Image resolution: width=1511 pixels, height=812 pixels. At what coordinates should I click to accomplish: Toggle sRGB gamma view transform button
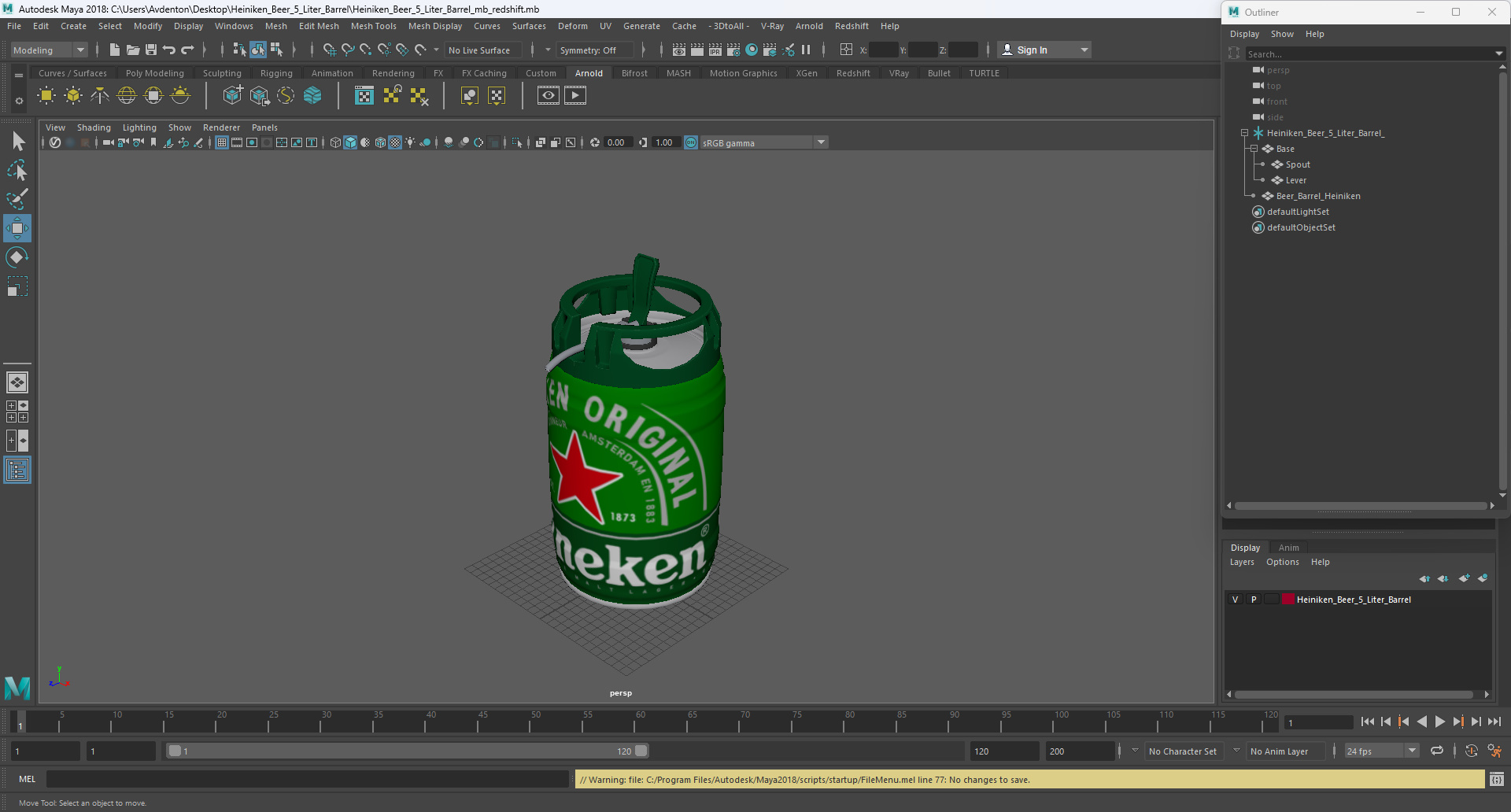pyautogui.click(x=691, y=142)
